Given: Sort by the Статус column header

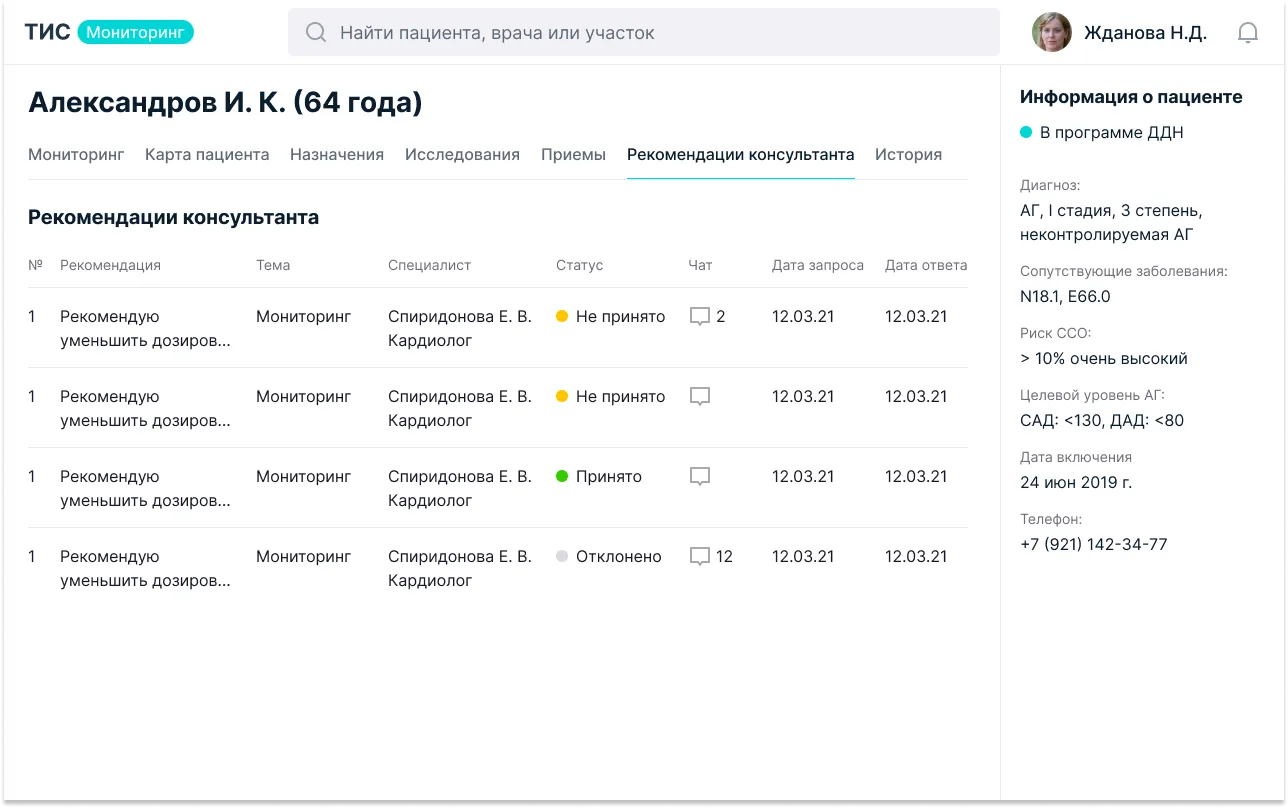Looking at the screenshot, I should [x=580, y=265].
